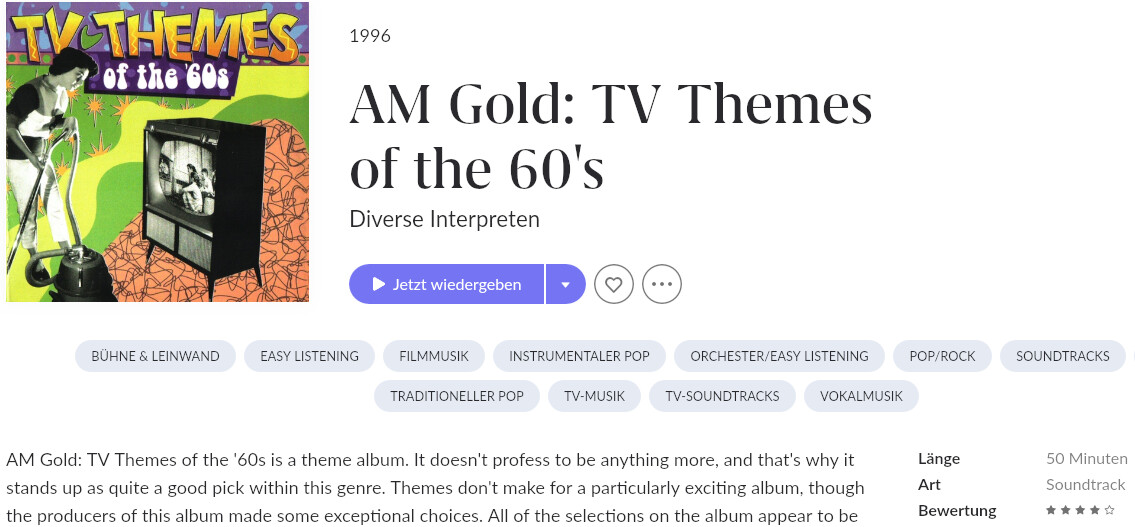1135x527 pixels.
Task: Expand the play options dropdown arrow
Action: 566,284
